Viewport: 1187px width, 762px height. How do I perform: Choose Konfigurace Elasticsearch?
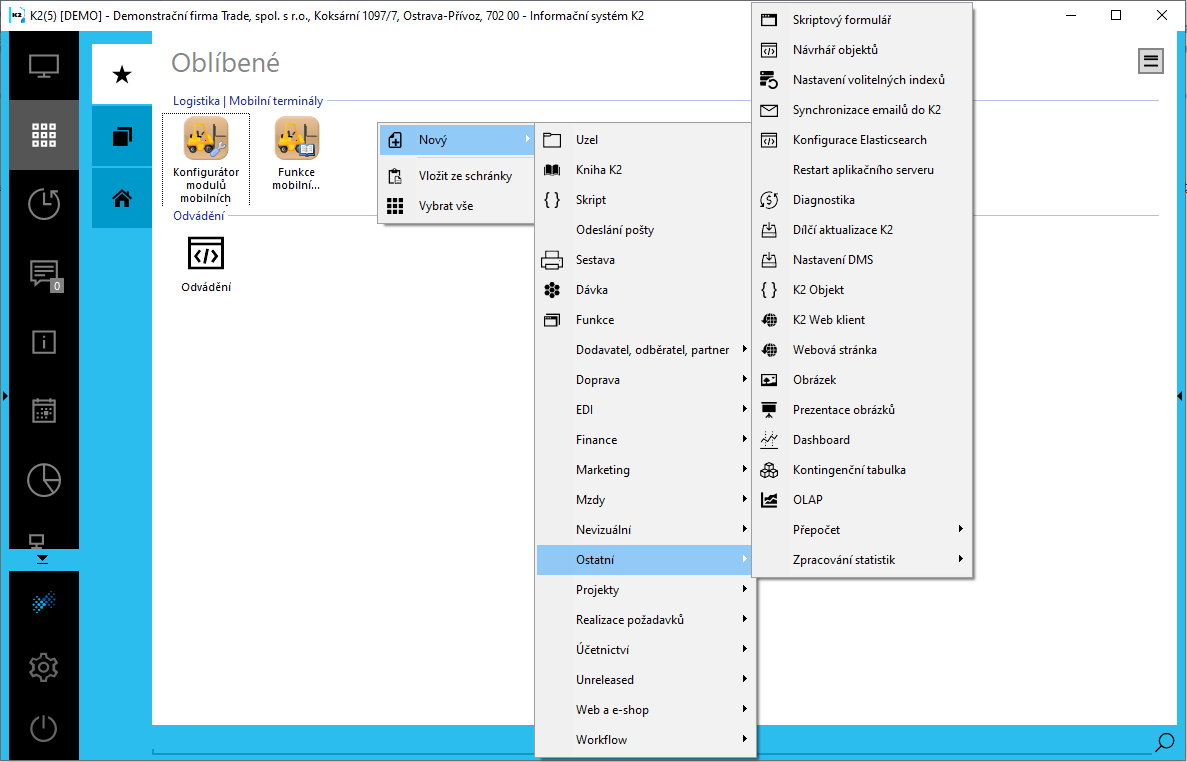[x=862, y=140]
